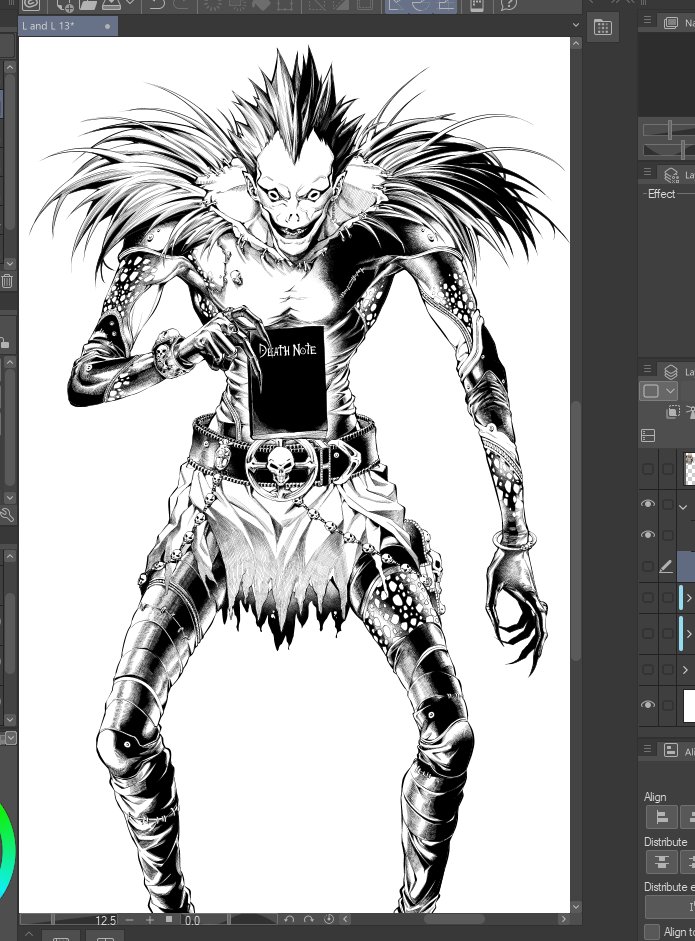Image resolution: width=695 pixels, height=941 pixels.
Task: Click the Save icon in command bar
Action: (112, 5)
